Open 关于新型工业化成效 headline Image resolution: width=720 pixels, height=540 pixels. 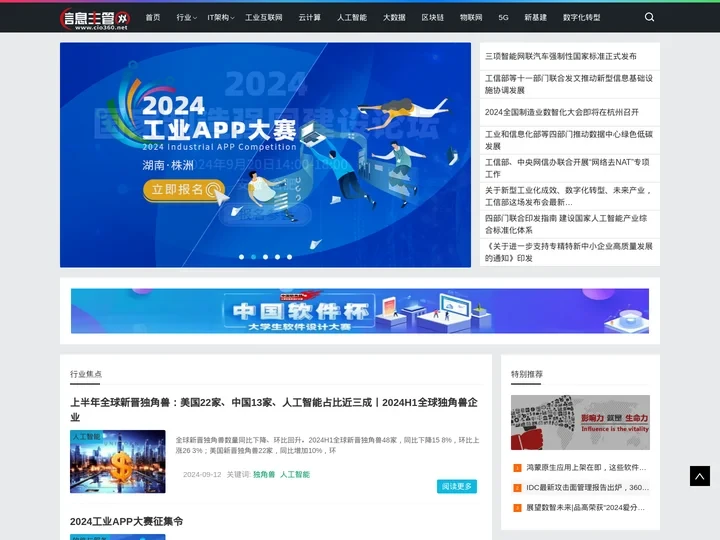[569, 196]
